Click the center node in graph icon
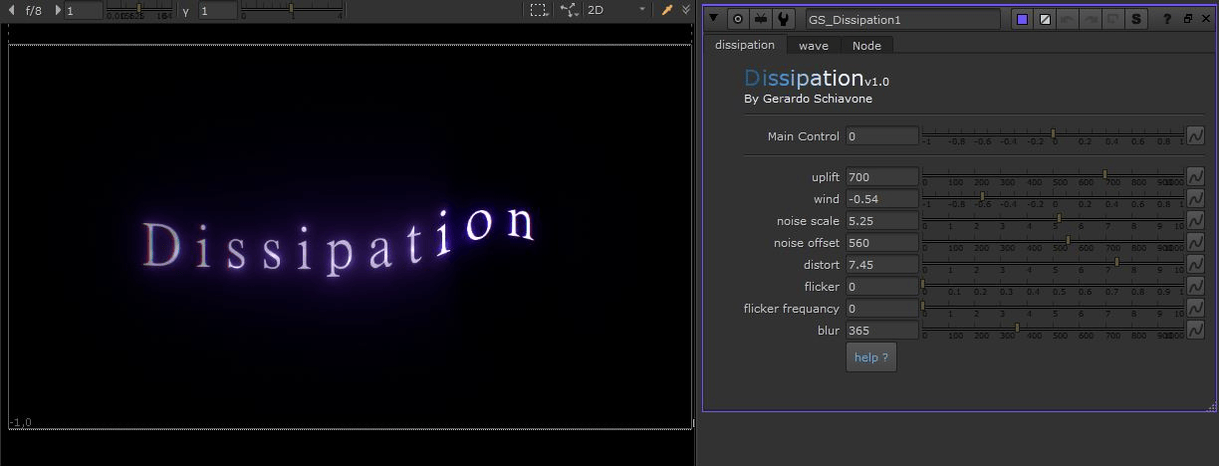Screen dimensions: 1219x466 click(x=738, y=19)
